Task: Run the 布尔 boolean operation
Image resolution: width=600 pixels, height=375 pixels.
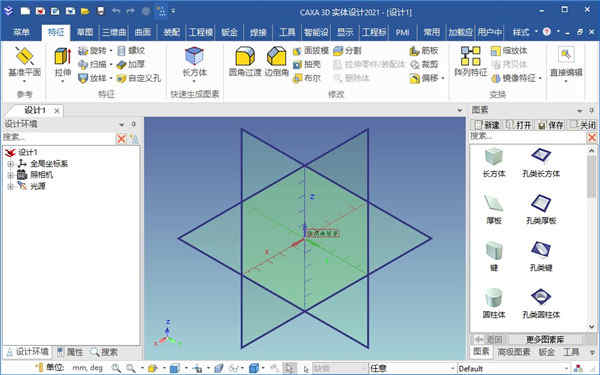Action: tap(307, 78)
